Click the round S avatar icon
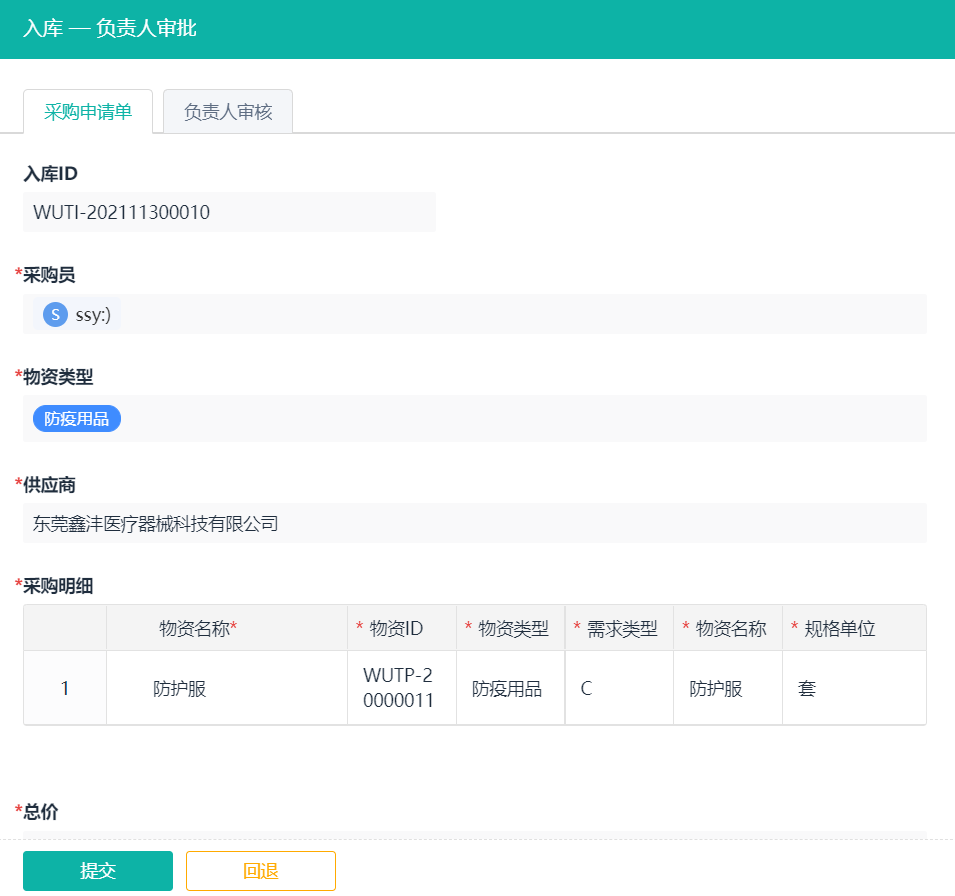The height and width of the screenshot is (896, 955). click(55, 315)
